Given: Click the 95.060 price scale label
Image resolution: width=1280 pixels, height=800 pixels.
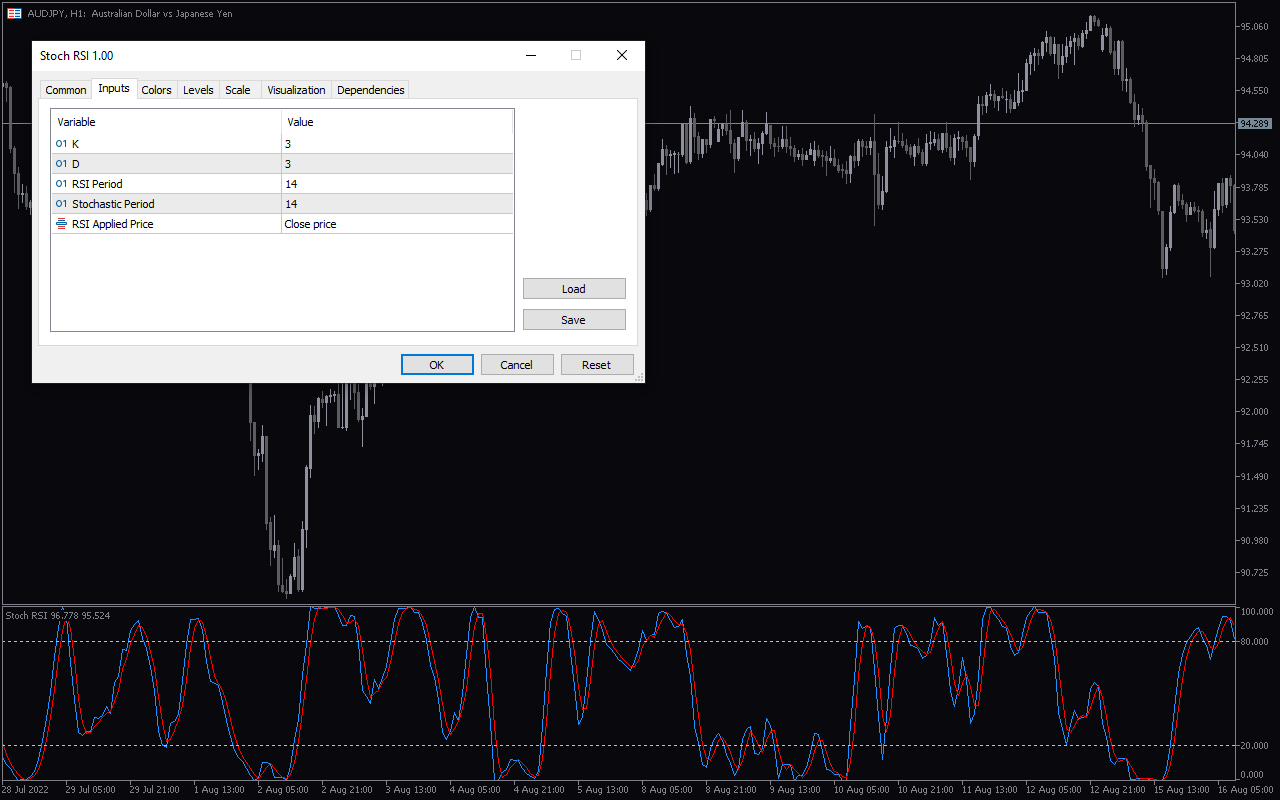Looking at the screenshot, I should pos(1254,27).
